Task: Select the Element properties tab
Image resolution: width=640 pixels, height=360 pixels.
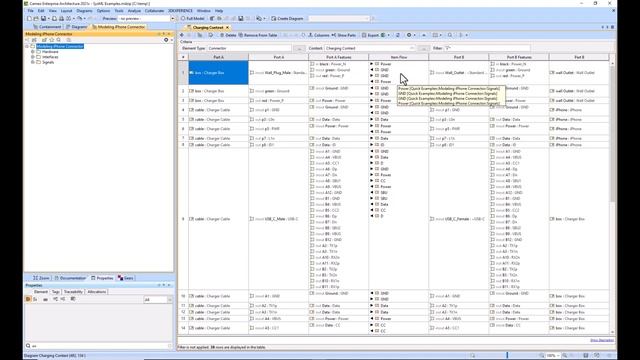Action: coord(40,292)
